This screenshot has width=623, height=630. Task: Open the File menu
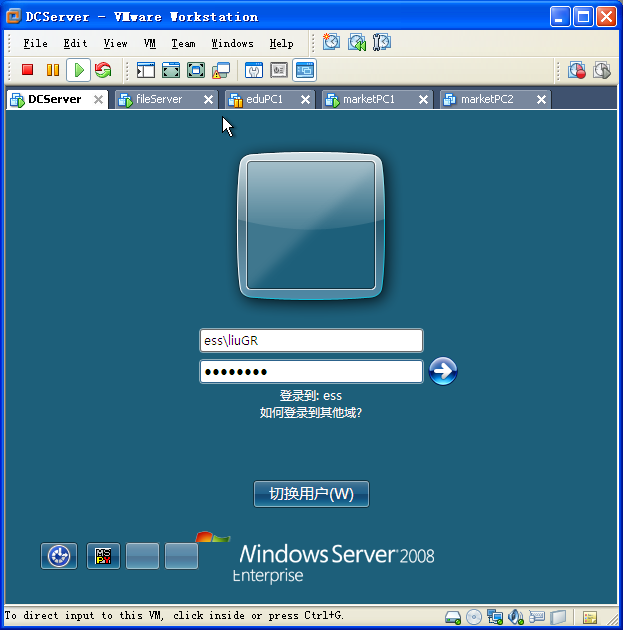coord(35,43)
